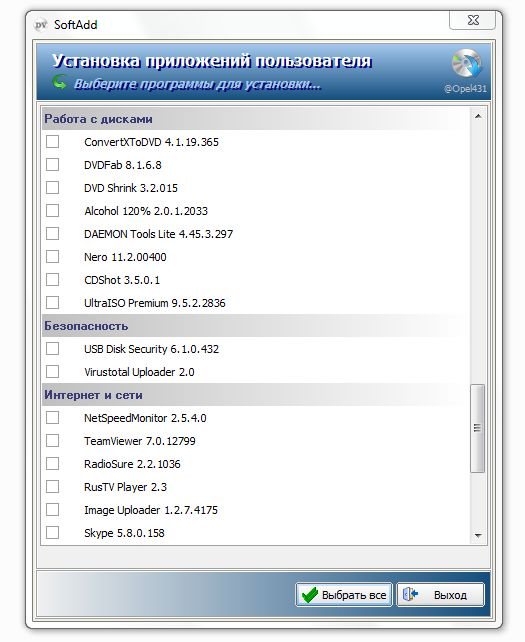525x642 pixels.
Task: Check the ConvertXToDVD 4.1.19.365 checkbox
Action: (x=52, y=142)
